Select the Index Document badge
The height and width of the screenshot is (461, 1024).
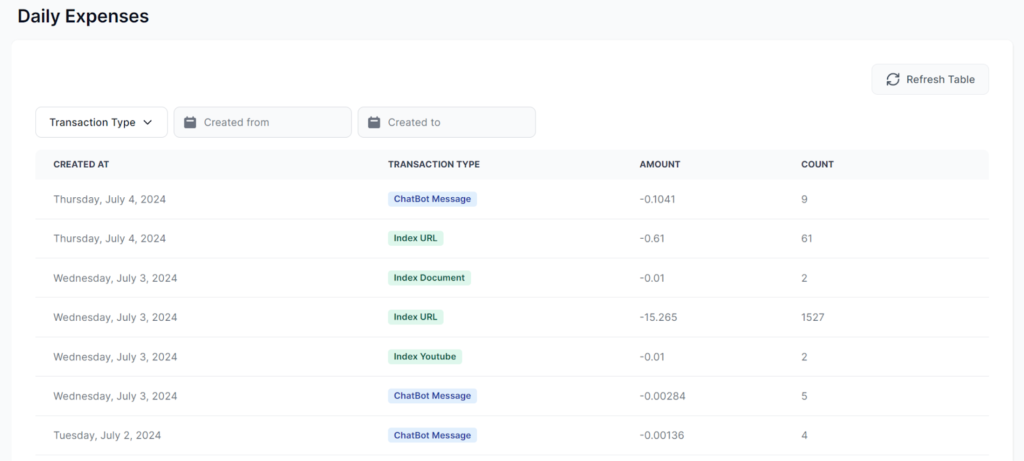[429, 277]
